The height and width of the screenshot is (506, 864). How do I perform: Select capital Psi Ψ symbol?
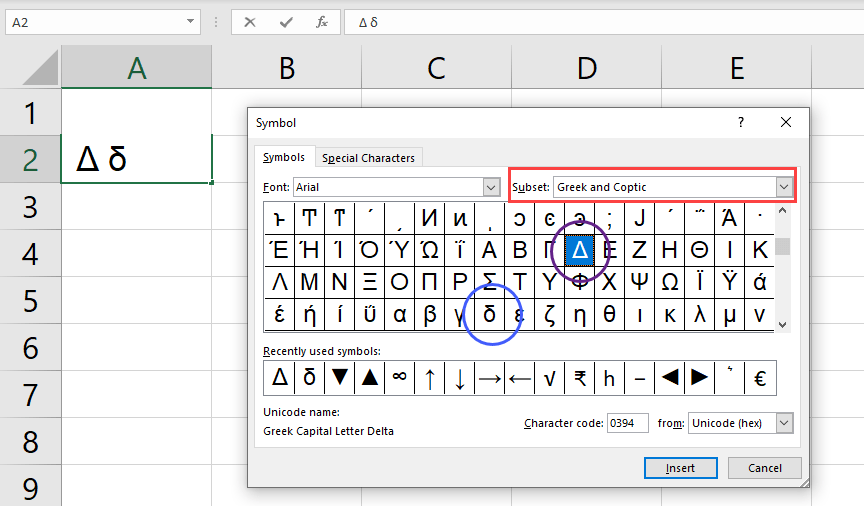pyautogui.click(x=639, y=282)
